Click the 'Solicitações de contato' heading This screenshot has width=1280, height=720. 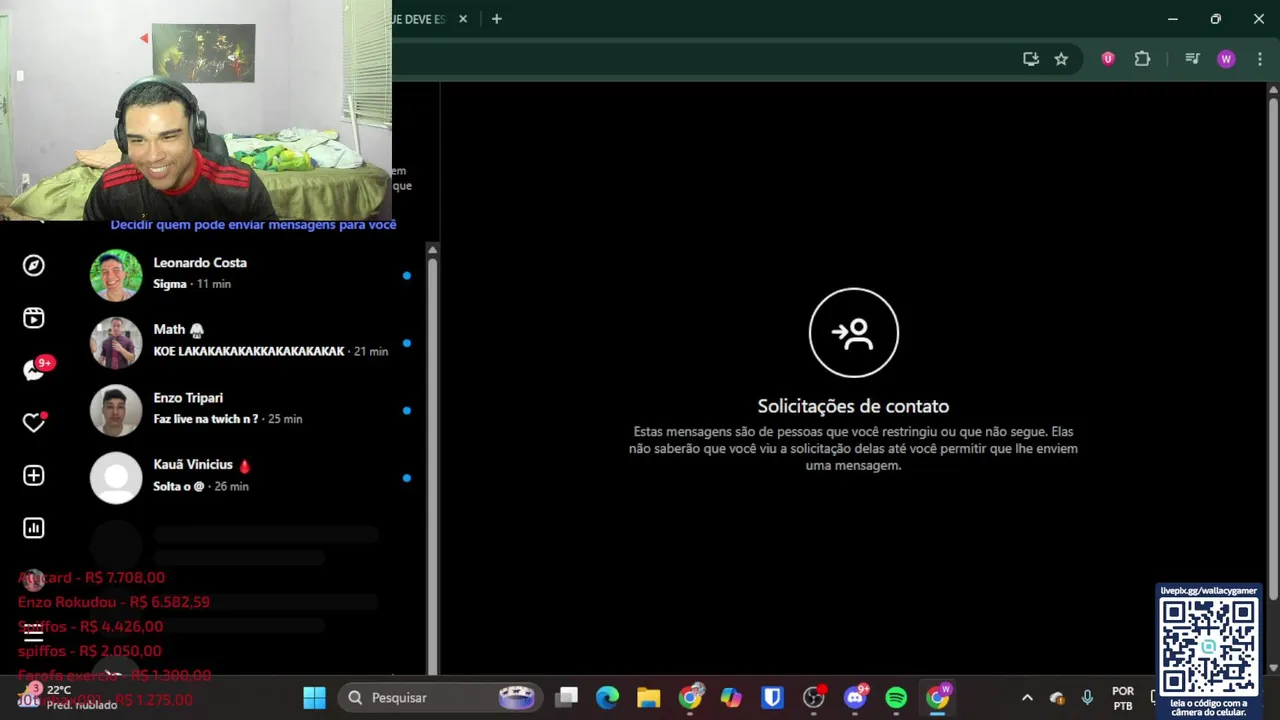[853, 406]
